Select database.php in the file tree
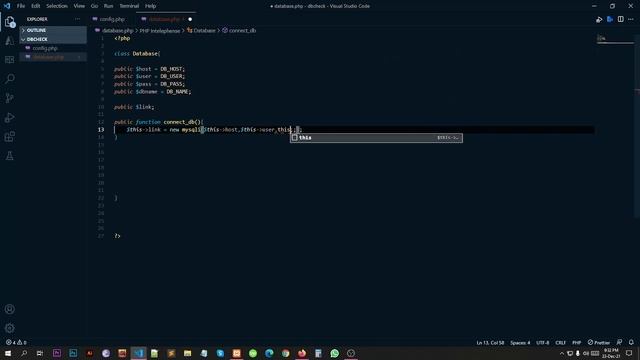640x360 pixels. tap(53, 57)
